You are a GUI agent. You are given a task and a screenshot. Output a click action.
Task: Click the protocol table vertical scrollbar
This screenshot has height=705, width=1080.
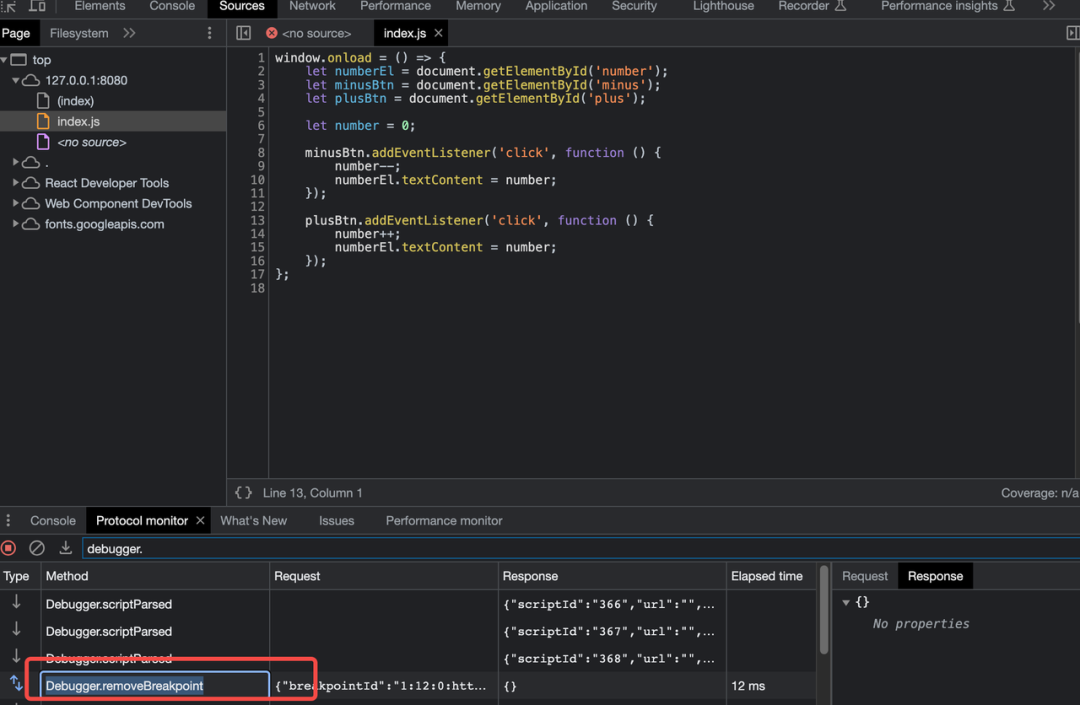point(824,610)
